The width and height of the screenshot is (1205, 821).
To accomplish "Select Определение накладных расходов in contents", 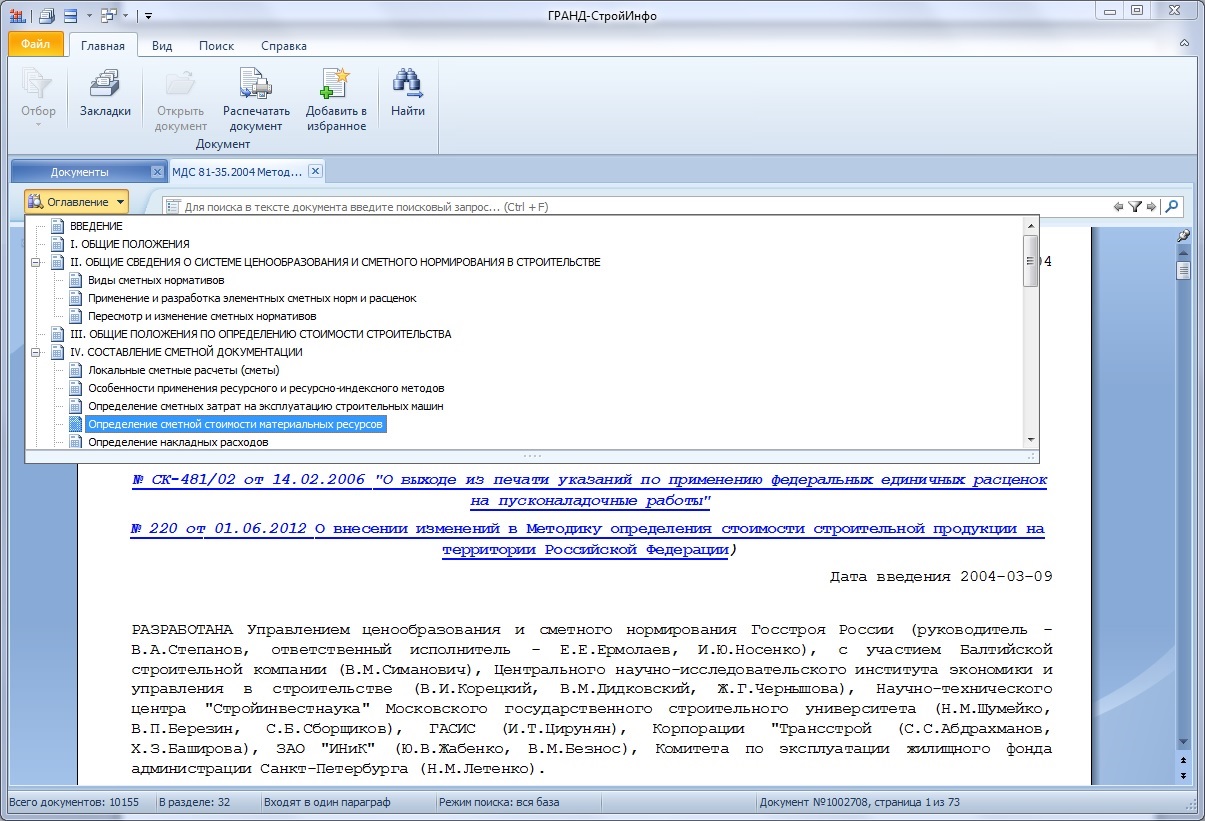I will pyautogui.click(x=178, y=442).
